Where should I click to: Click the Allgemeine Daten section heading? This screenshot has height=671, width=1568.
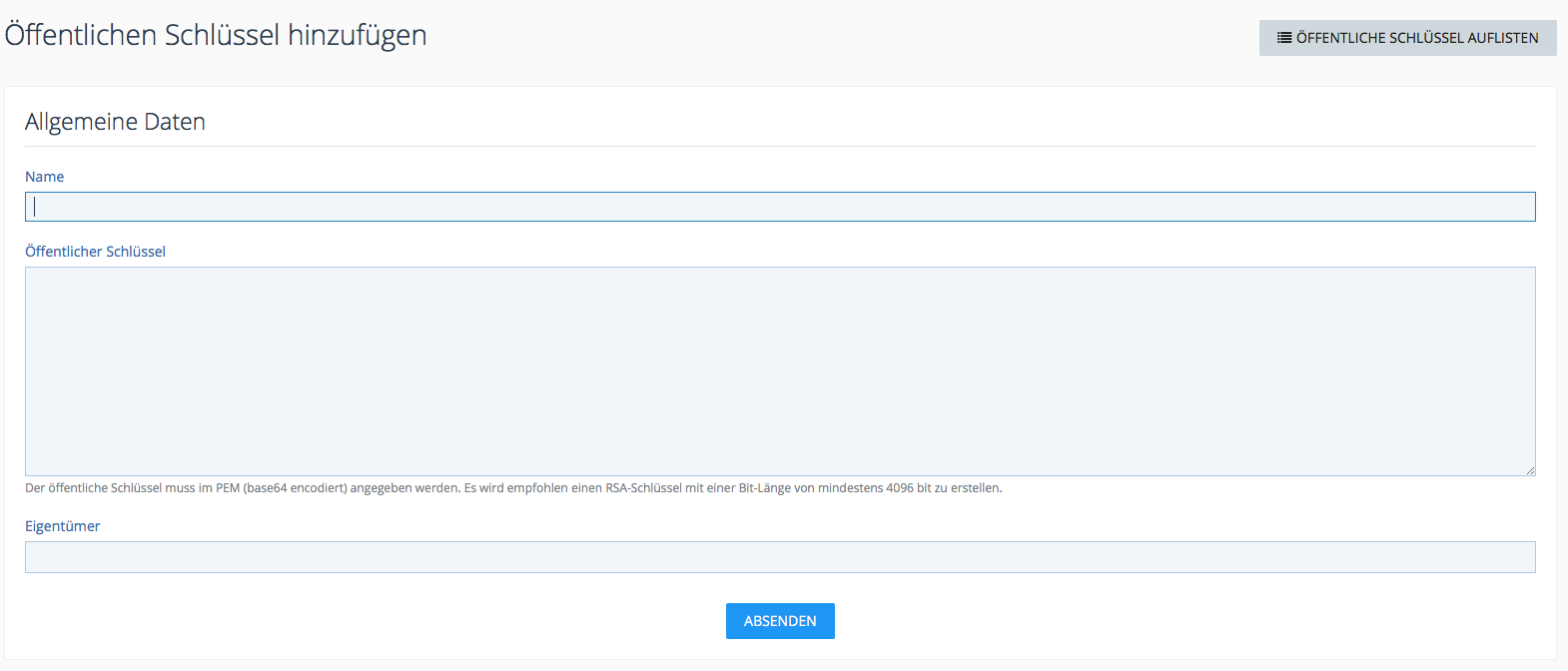(x=115, y=122)
